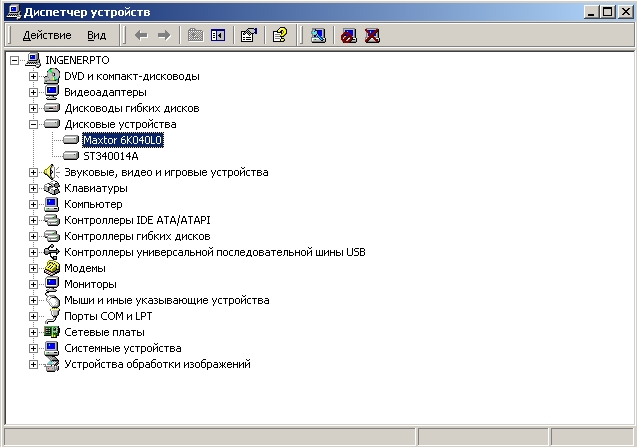Click the Properties toolbar icon
Image resolution: width=637 pixels, height=447 pixels.
(x=249, y=35)
